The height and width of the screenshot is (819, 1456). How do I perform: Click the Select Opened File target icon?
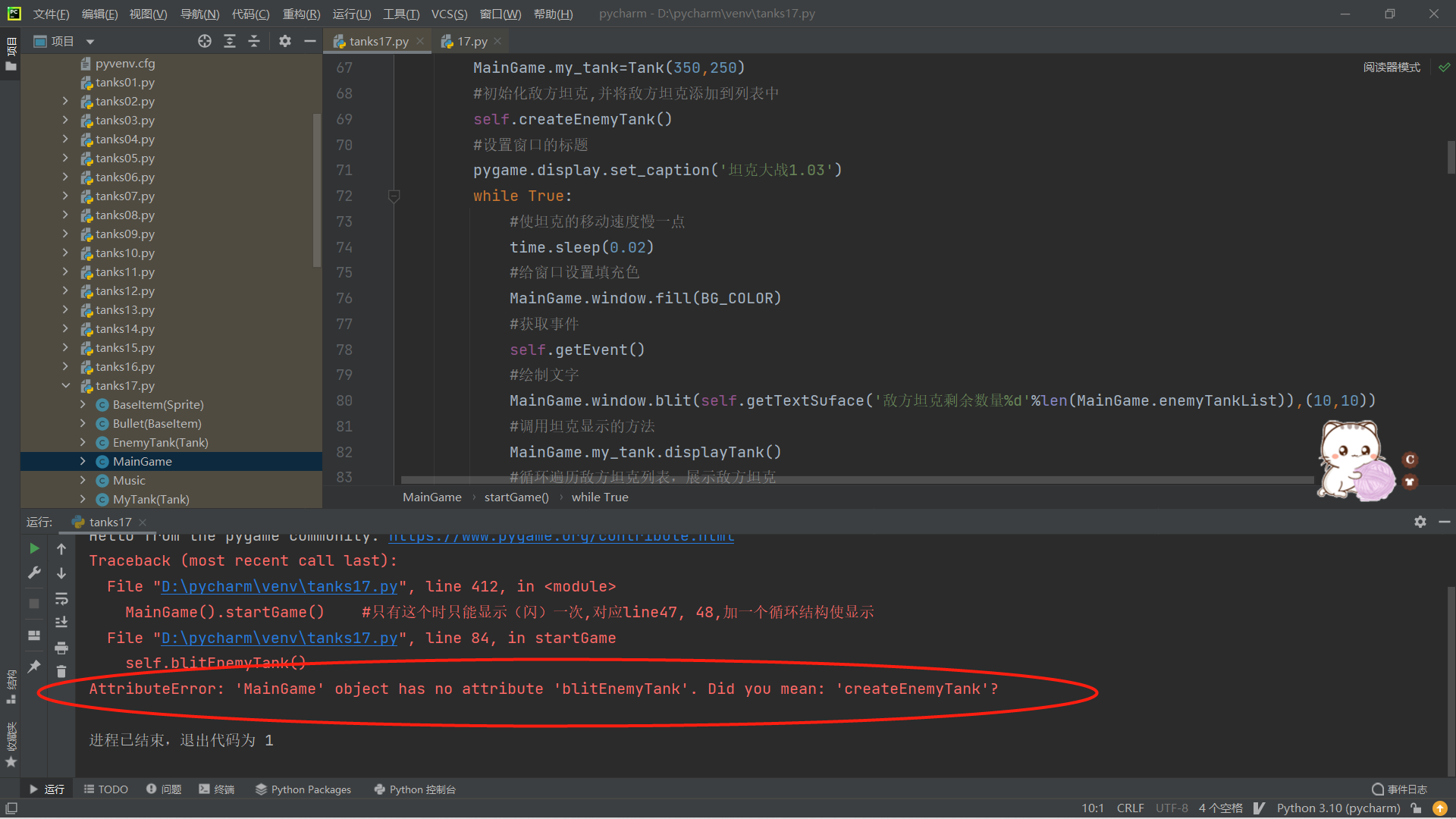(x=205, y=42)
